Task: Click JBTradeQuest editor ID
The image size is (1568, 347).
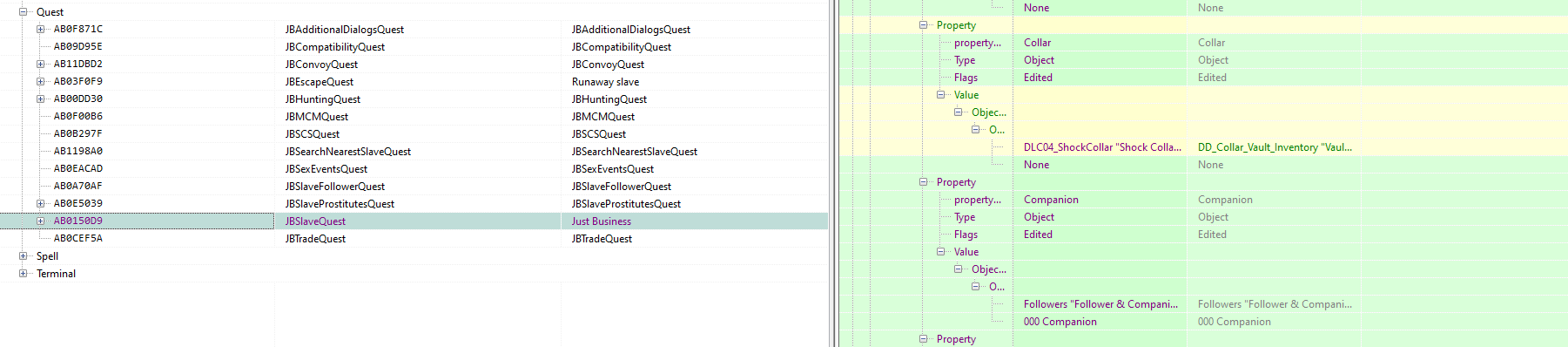Action: [x=315, y=239]
